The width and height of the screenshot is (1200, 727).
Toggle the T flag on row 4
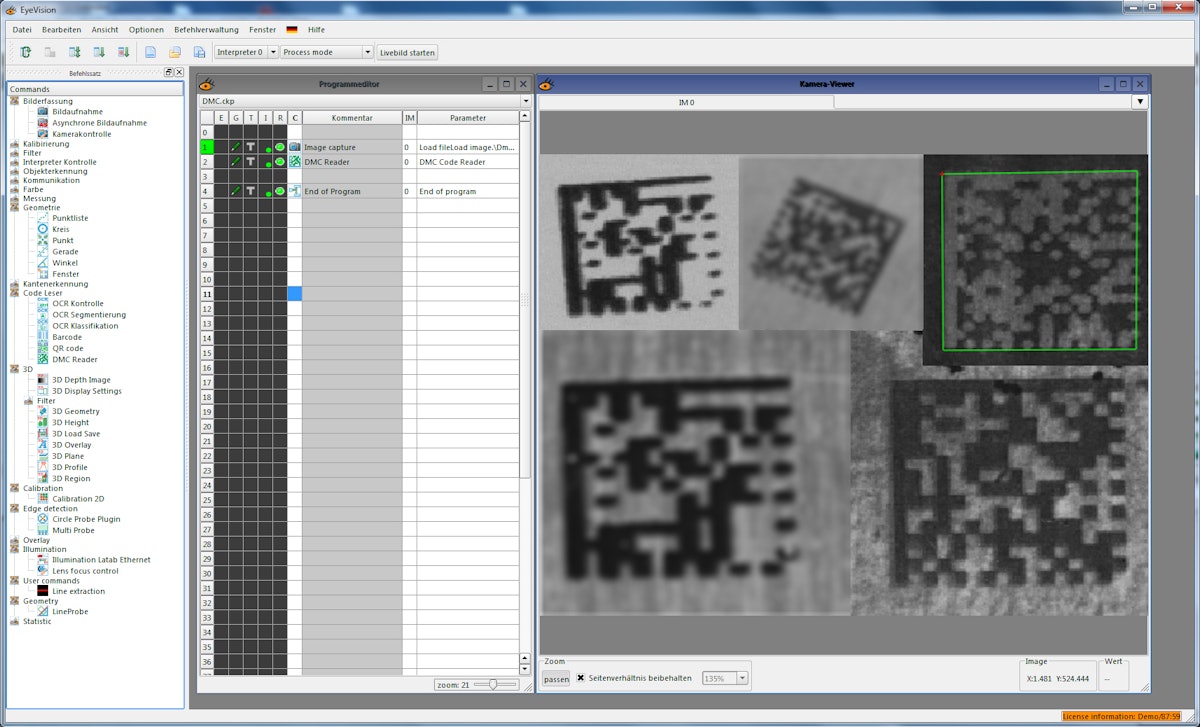point(250,191)
